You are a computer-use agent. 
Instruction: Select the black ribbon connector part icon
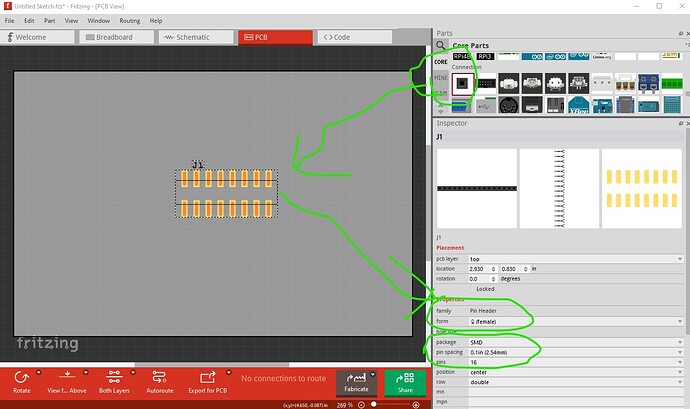486,84
